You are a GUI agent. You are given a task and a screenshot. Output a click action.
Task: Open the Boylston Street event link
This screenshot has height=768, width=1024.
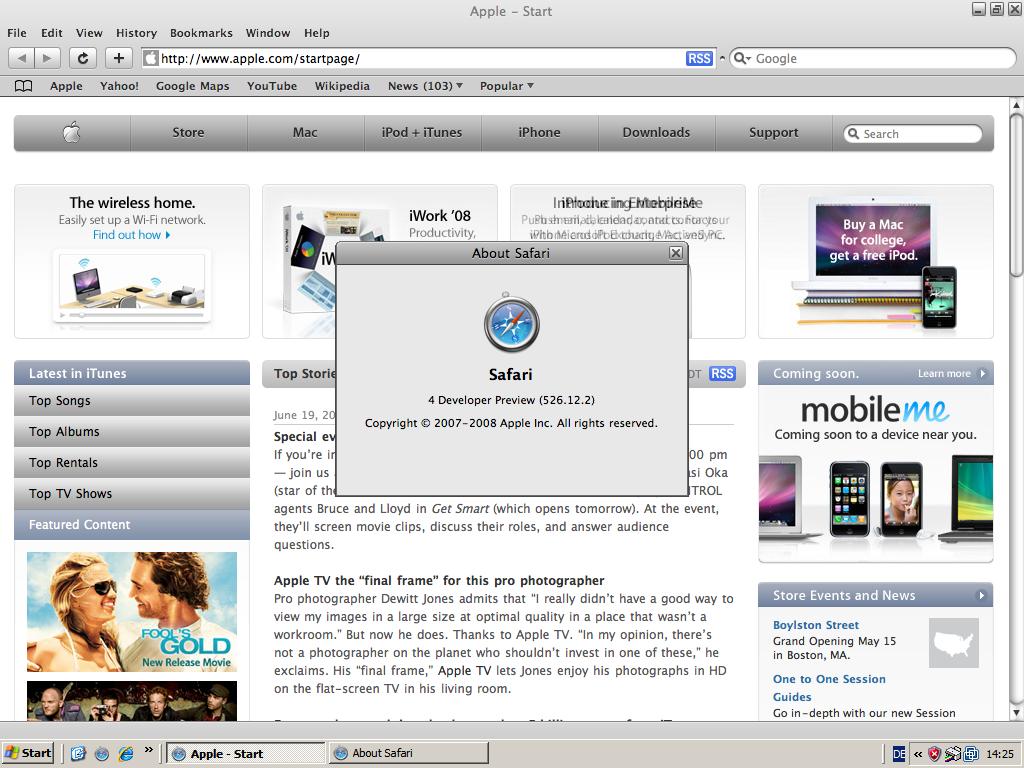816,625
